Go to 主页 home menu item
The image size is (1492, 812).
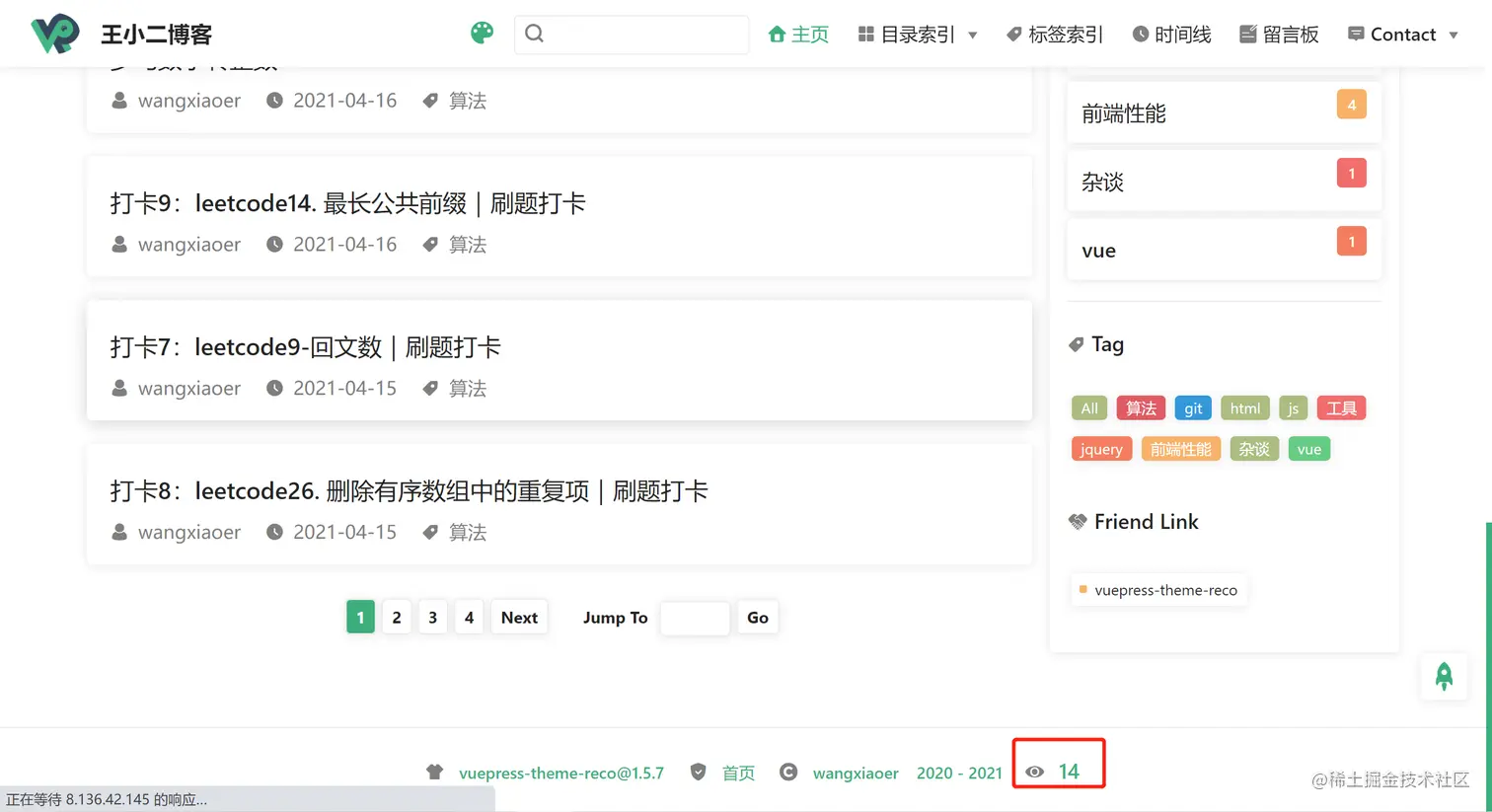pos(798,35)
